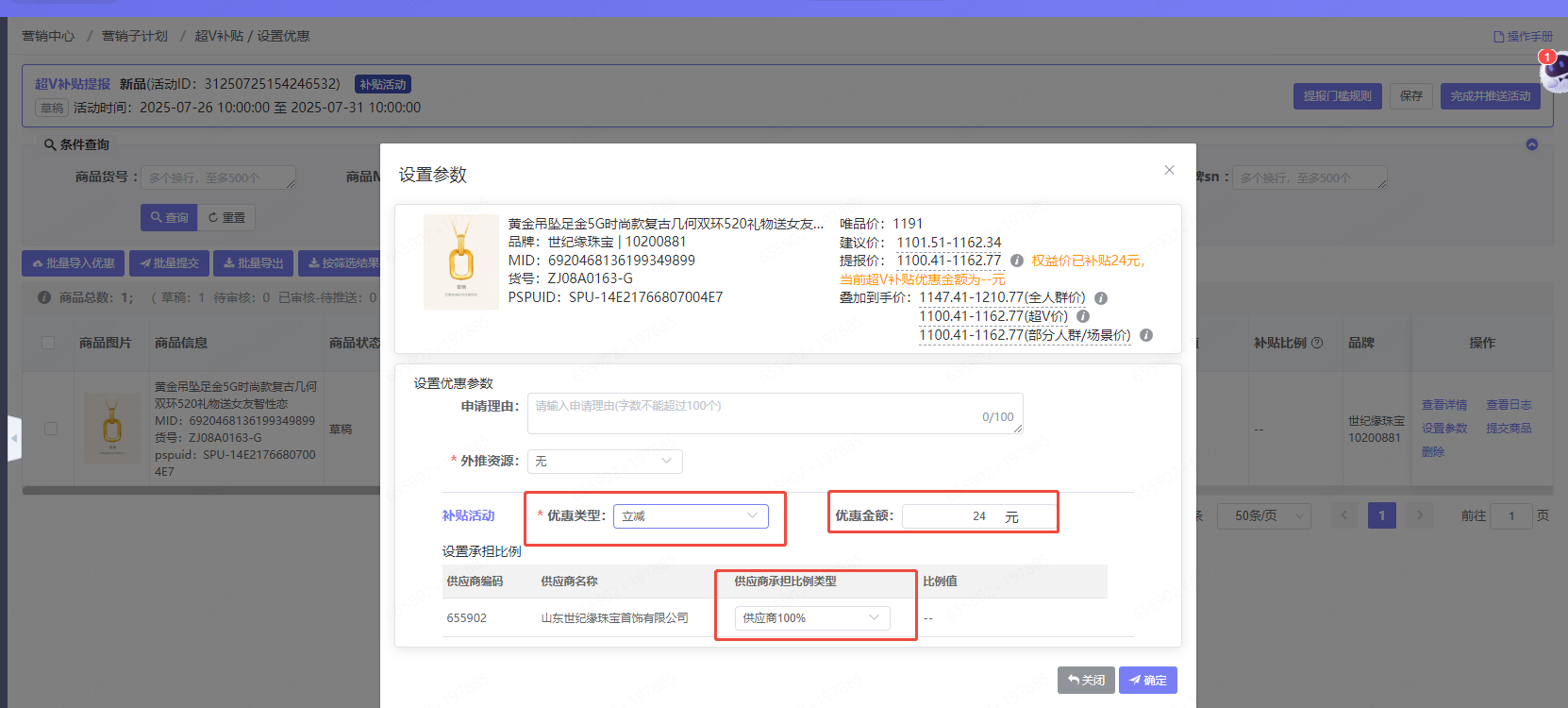This screenshot has width=1568, height=708.
Task: Click the info icon beside 超V价
Action: pos(1083,317)
